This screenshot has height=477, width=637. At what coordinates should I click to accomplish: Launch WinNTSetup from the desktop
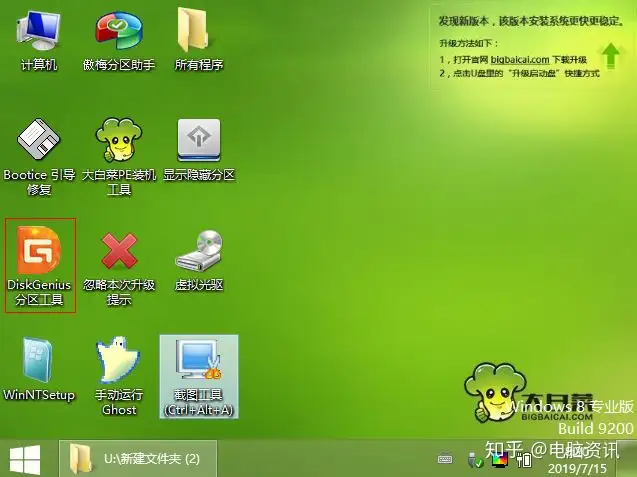coord(39,369)
